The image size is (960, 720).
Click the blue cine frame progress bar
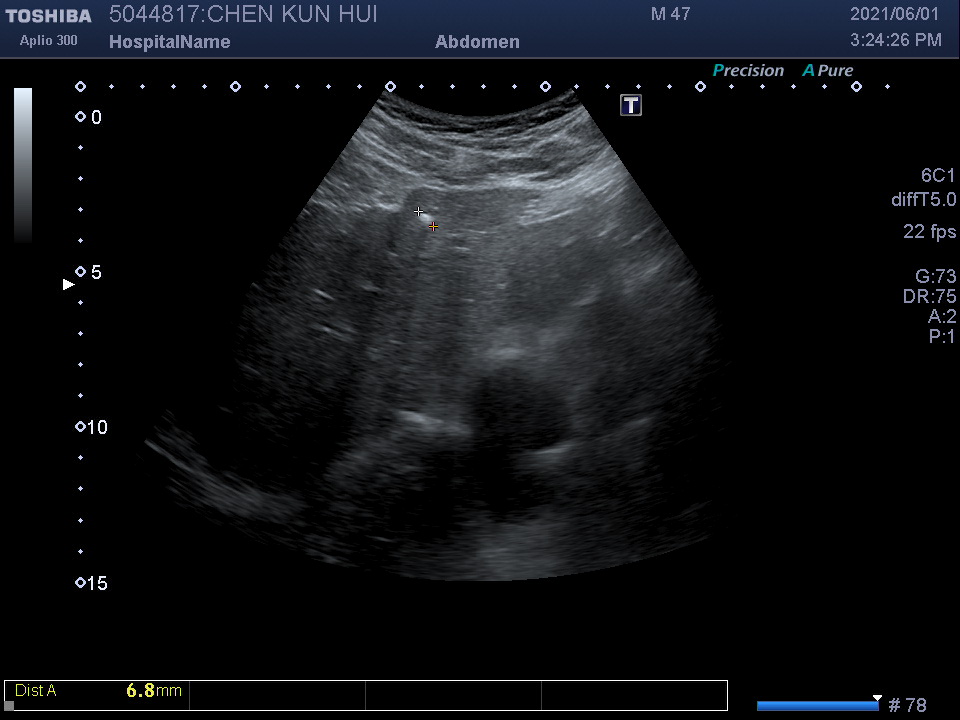tap(816, 706)
